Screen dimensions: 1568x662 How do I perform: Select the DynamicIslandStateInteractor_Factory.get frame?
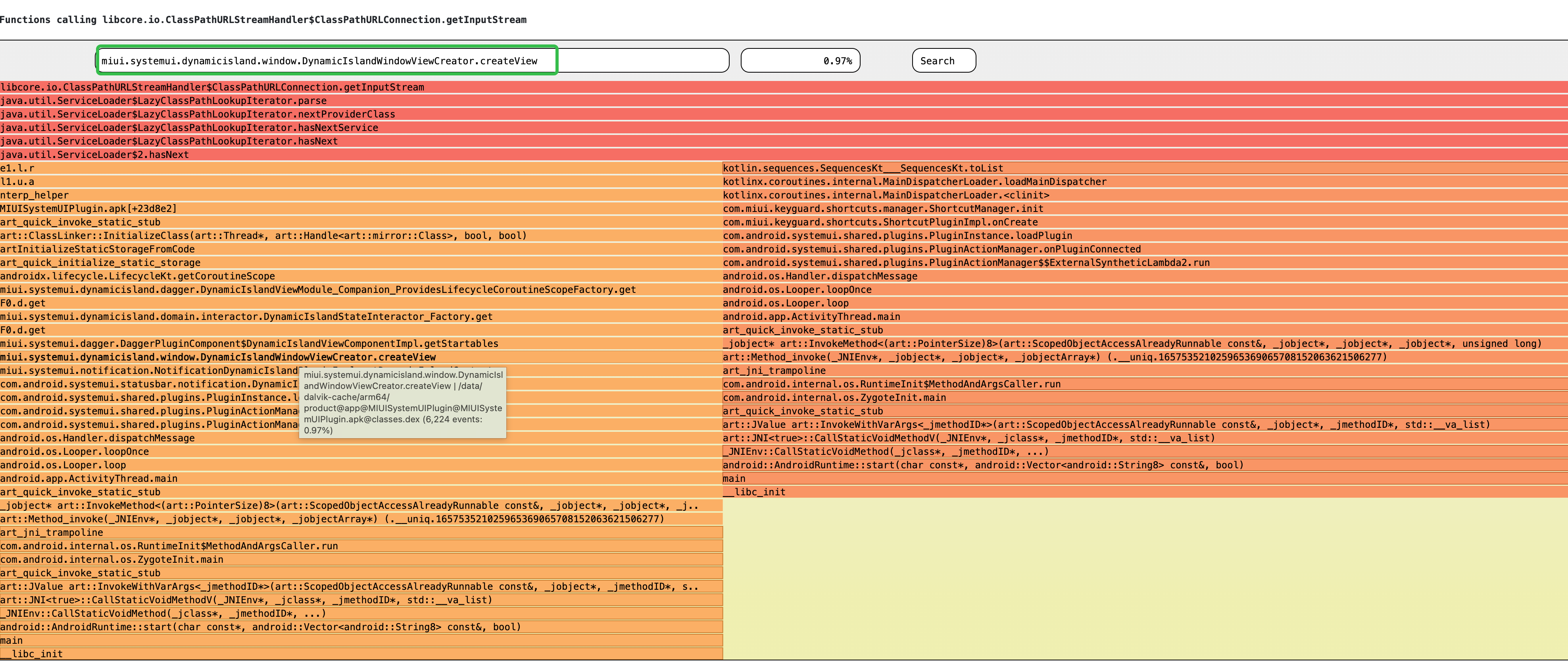361,316
